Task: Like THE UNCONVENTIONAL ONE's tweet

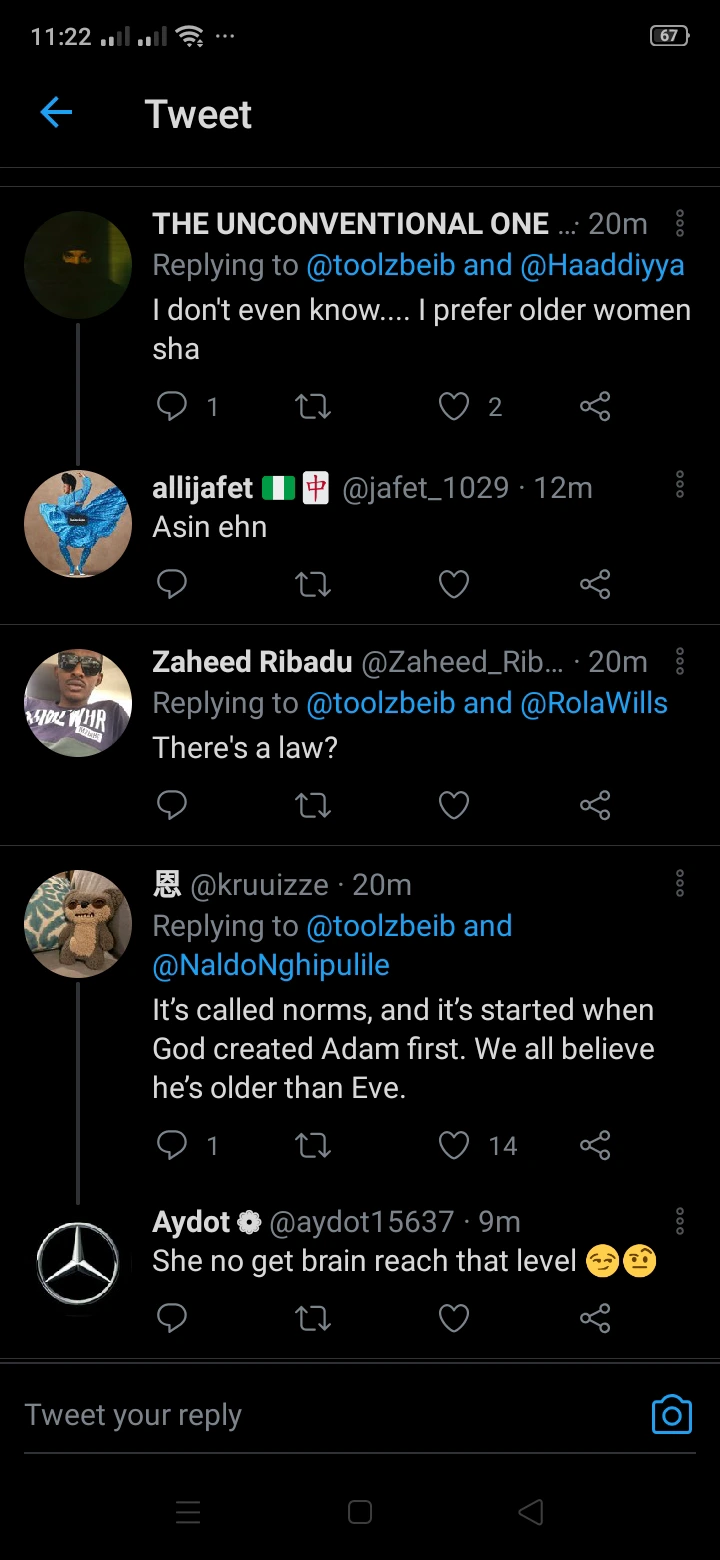Action: (454, 406)
